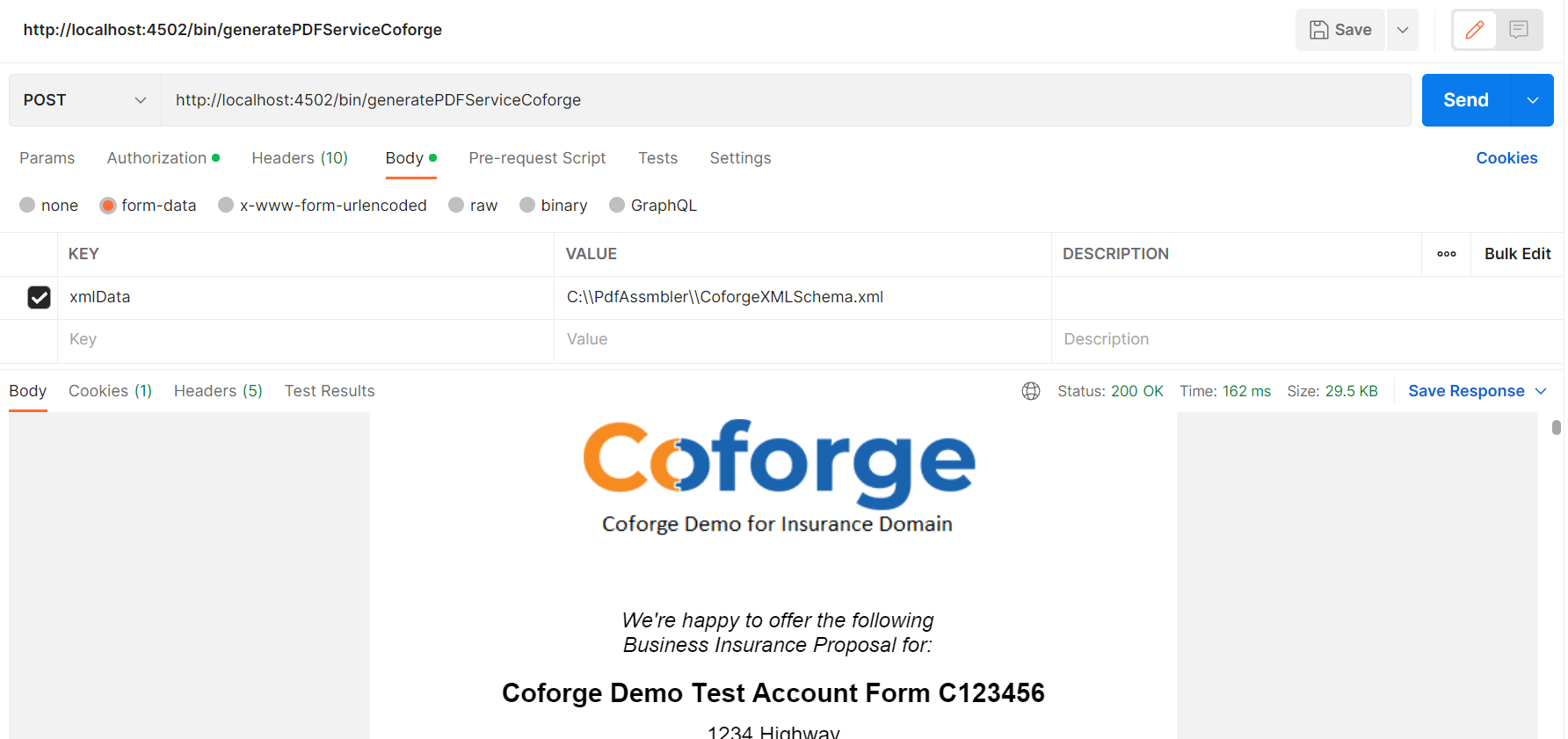Click the Coforge logo in response preview
The width and height of the screenshot is (1568, 739).
coord(779,464)
